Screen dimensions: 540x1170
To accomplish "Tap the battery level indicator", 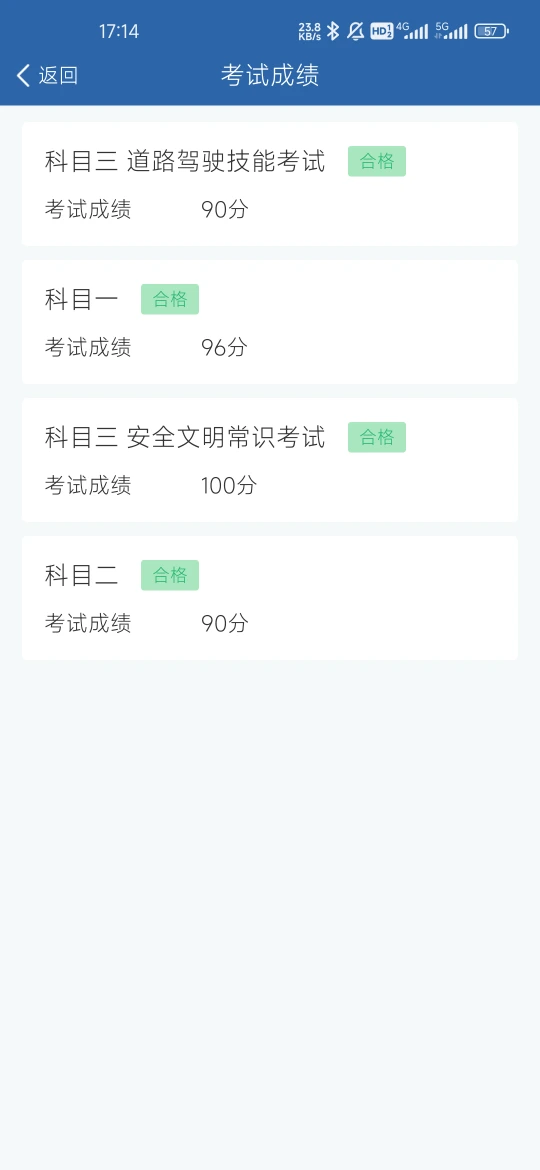I will tap(492, 31).
